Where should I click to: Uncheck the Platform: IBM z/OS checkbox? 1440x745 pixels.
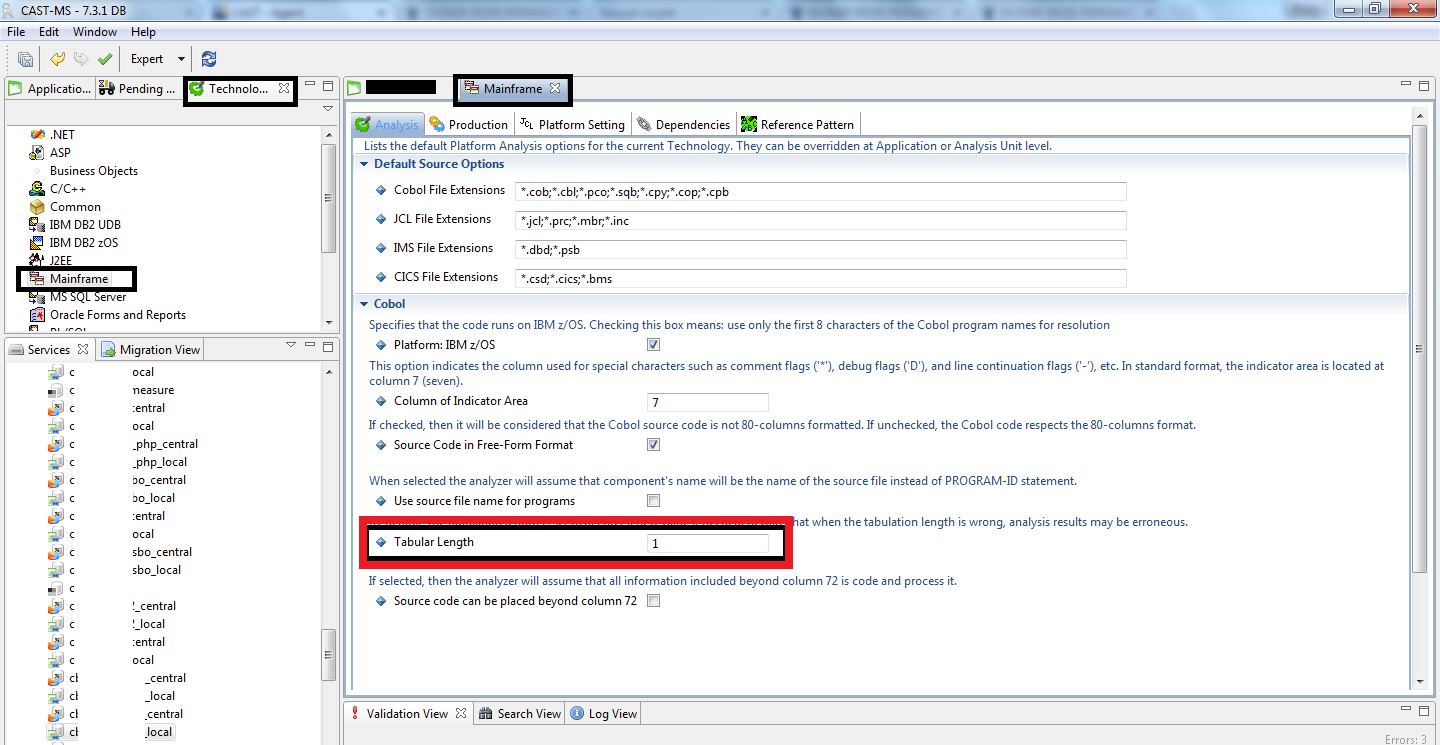click(x=653, y=345)
